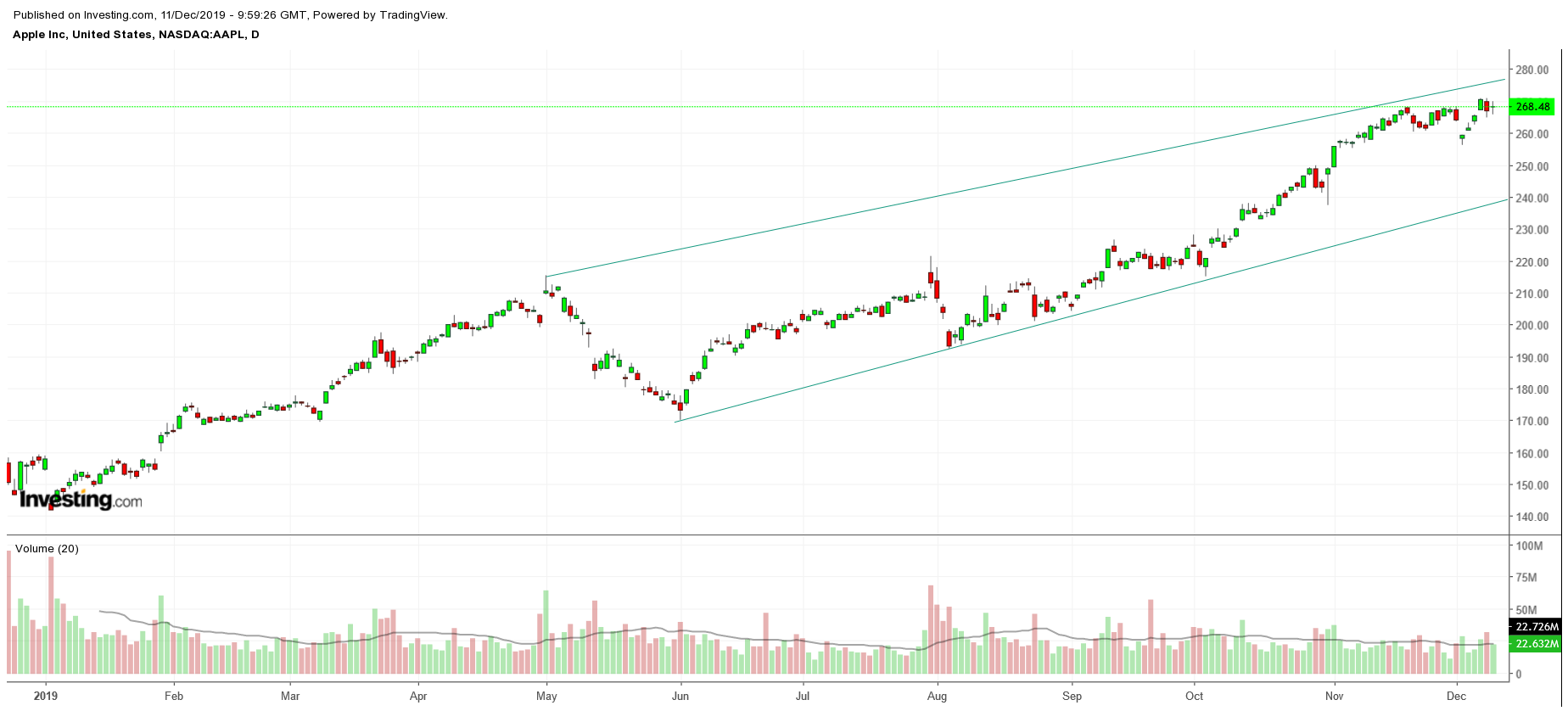
Task: Click the Jun label on the time axis
Action: point(680,696)
